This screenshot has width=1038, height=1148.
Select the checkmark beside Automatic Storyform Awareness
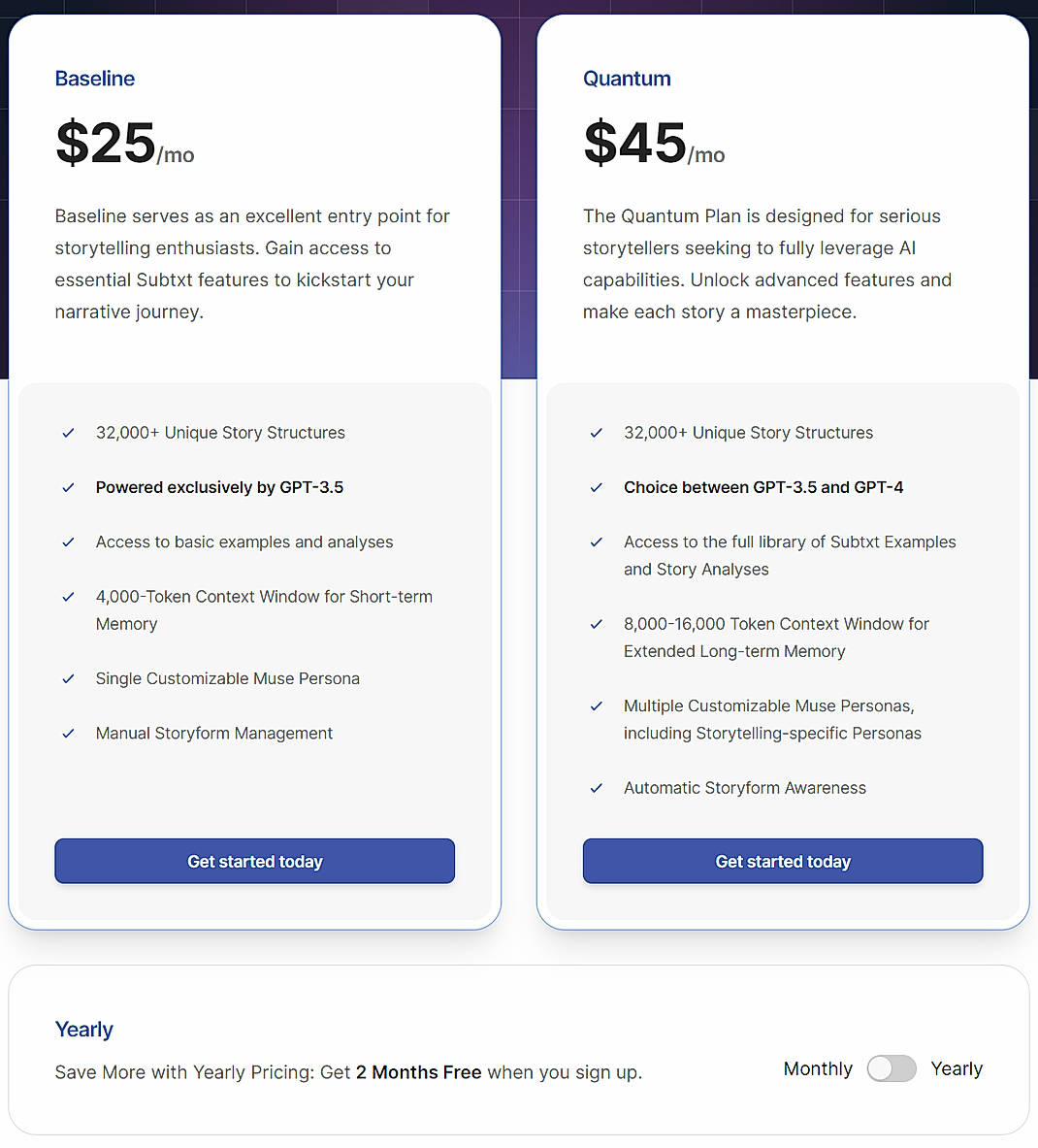tap(596, 788)
